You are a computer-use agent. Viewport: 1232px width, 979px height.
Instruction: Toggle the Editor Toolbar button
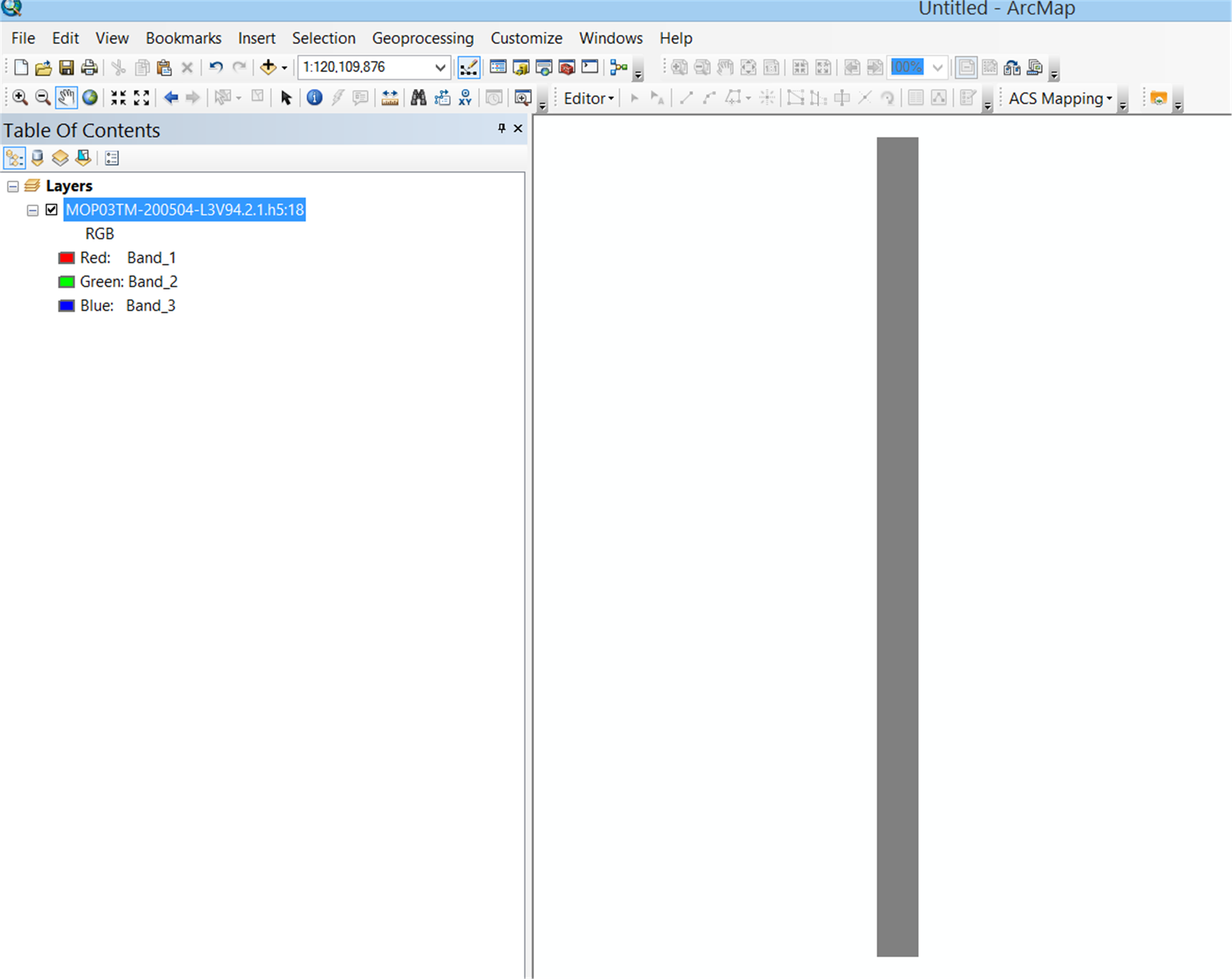coord(469,68)
